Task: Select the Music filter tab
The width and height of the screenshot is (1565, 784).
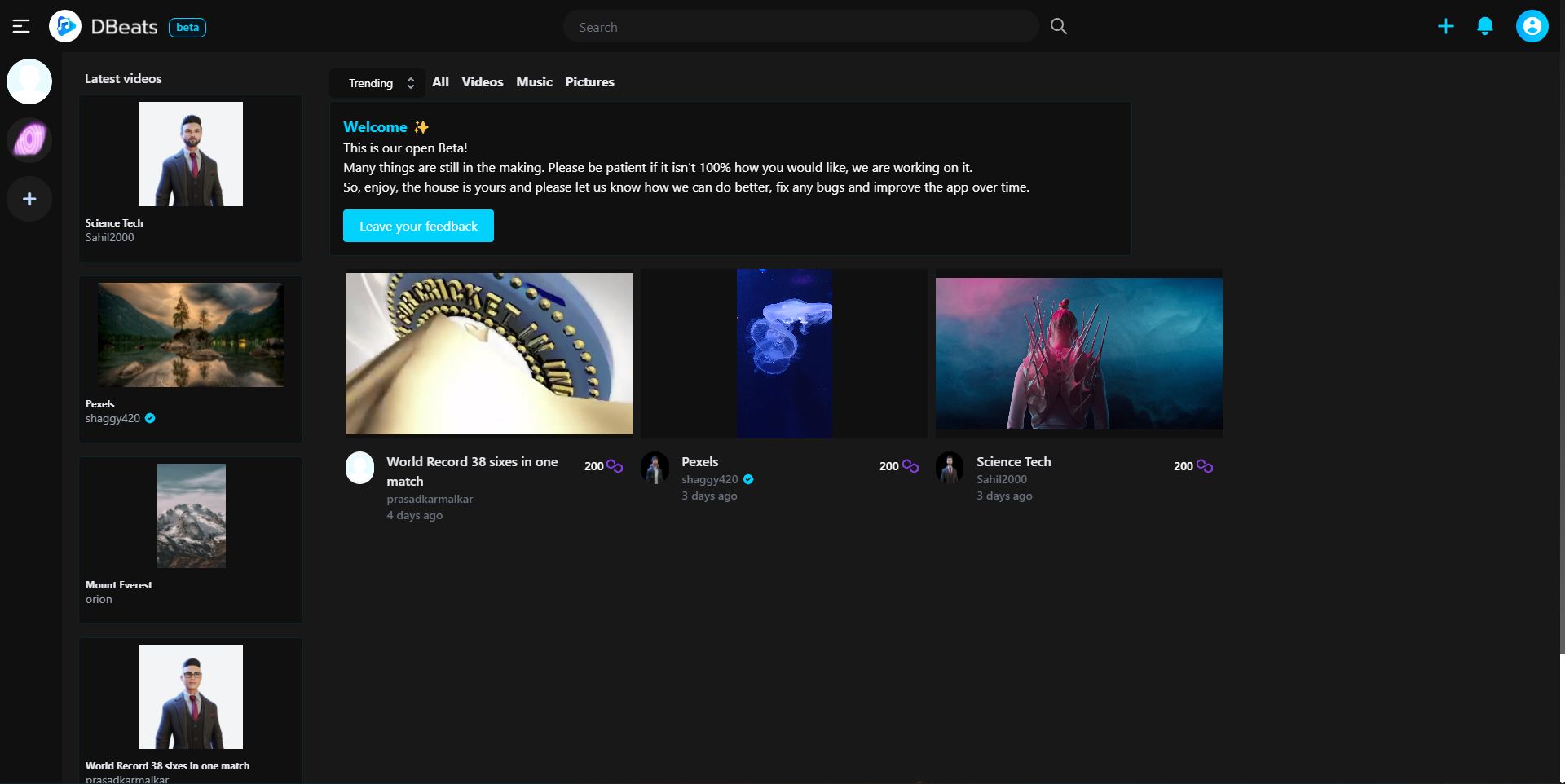Action: click(x=534, y=82)
